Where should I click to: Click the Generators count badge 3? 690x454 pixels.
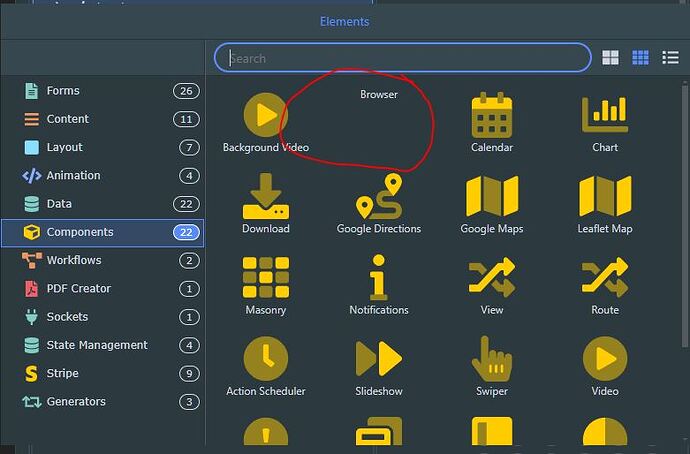pos(189,402)
